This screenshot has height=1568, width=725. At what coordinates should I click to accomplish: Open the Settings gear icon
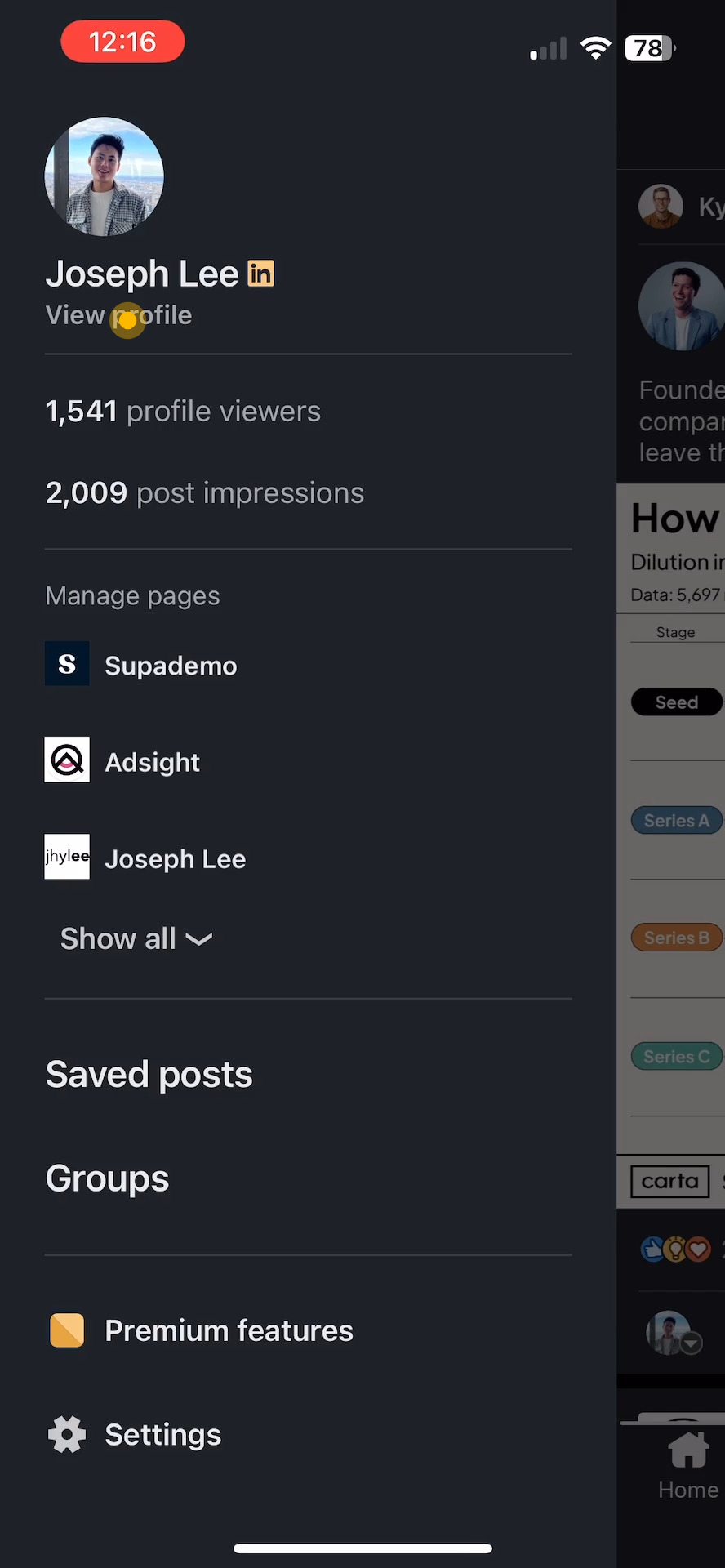point(67,1435)
